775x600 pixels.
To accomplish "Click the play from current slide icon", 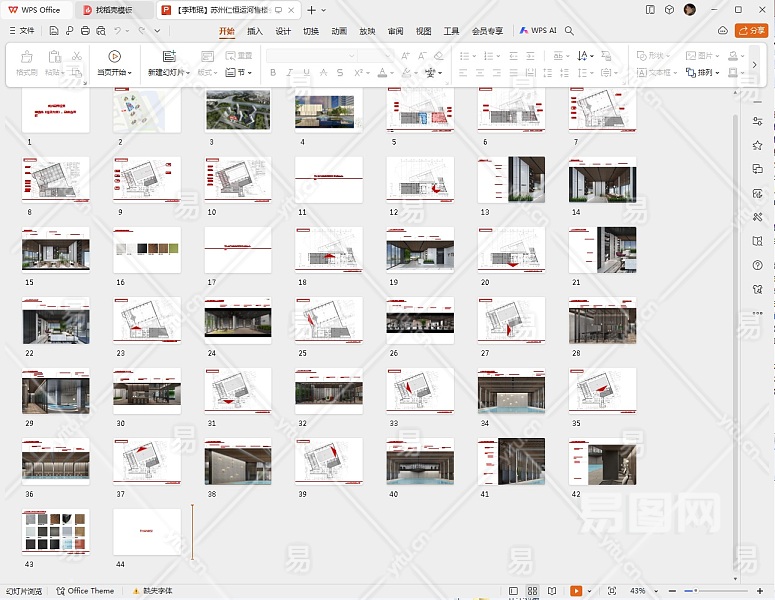I will tap(114, 57).
